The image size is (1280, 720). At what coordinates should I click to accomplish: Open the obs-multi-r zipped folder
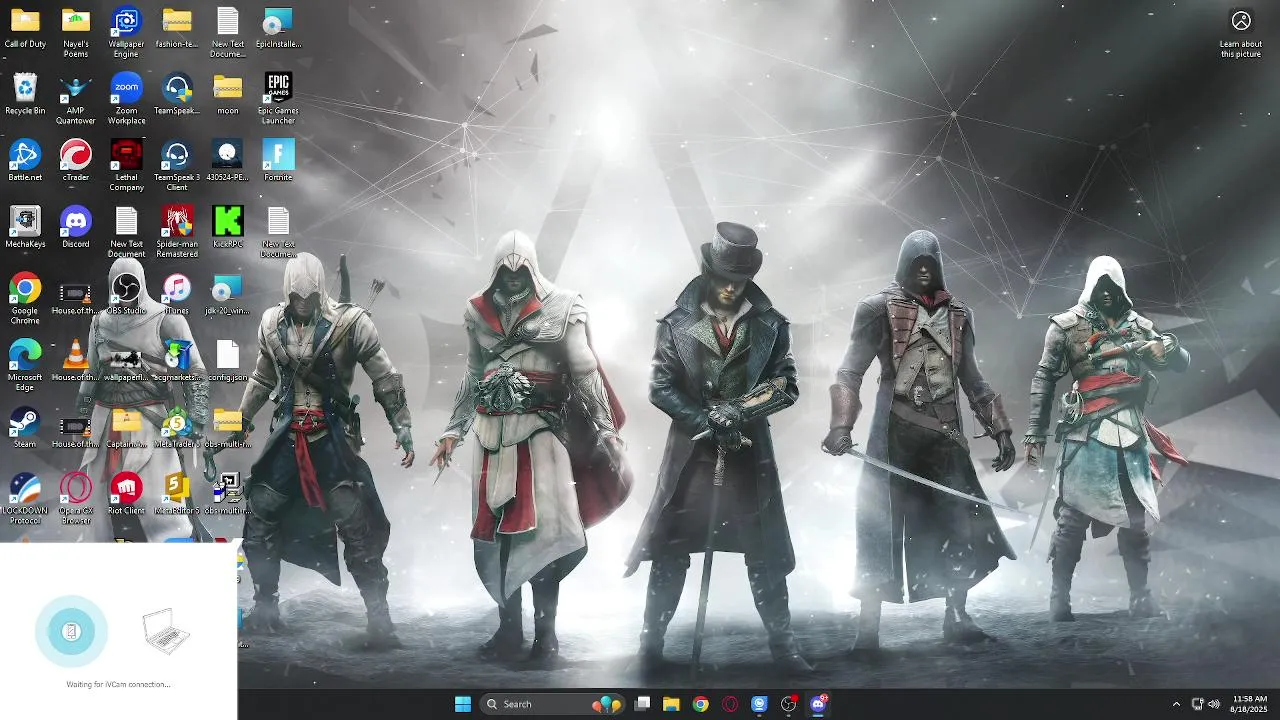point(228,427)
